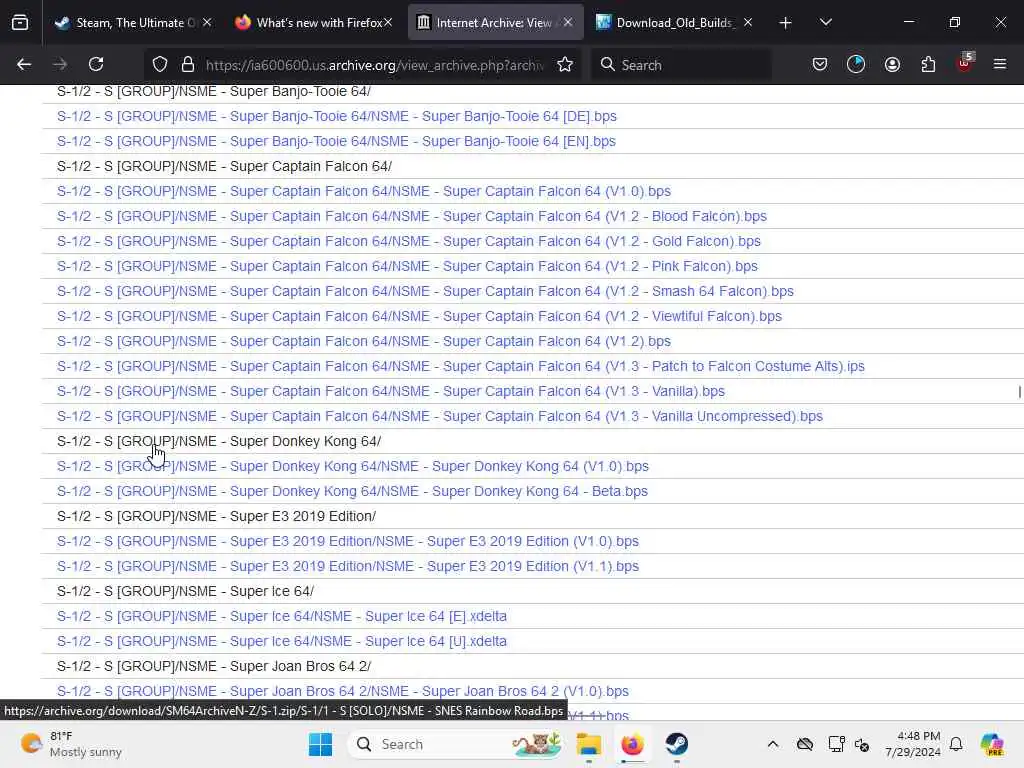This screenshot has height=768, width=1024.
Task: Open the V1.3 - Vanilla.bps link
Action: [x=391, y=391]
